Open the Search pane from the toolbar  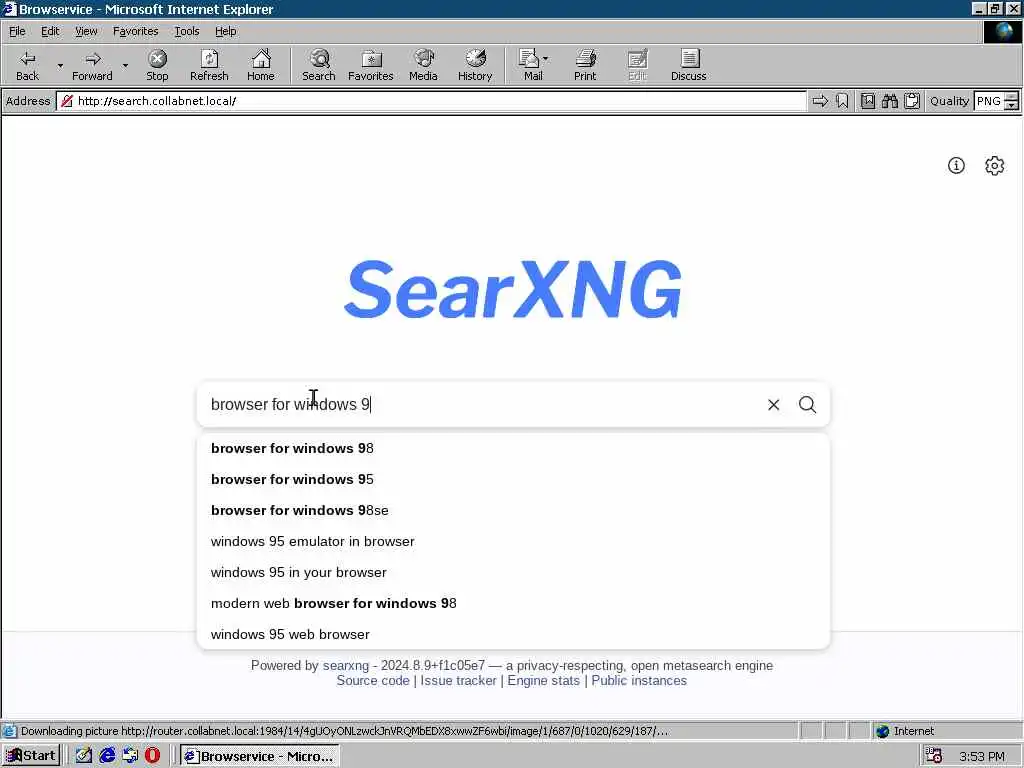pyautogui.click(x=319, y=65)
